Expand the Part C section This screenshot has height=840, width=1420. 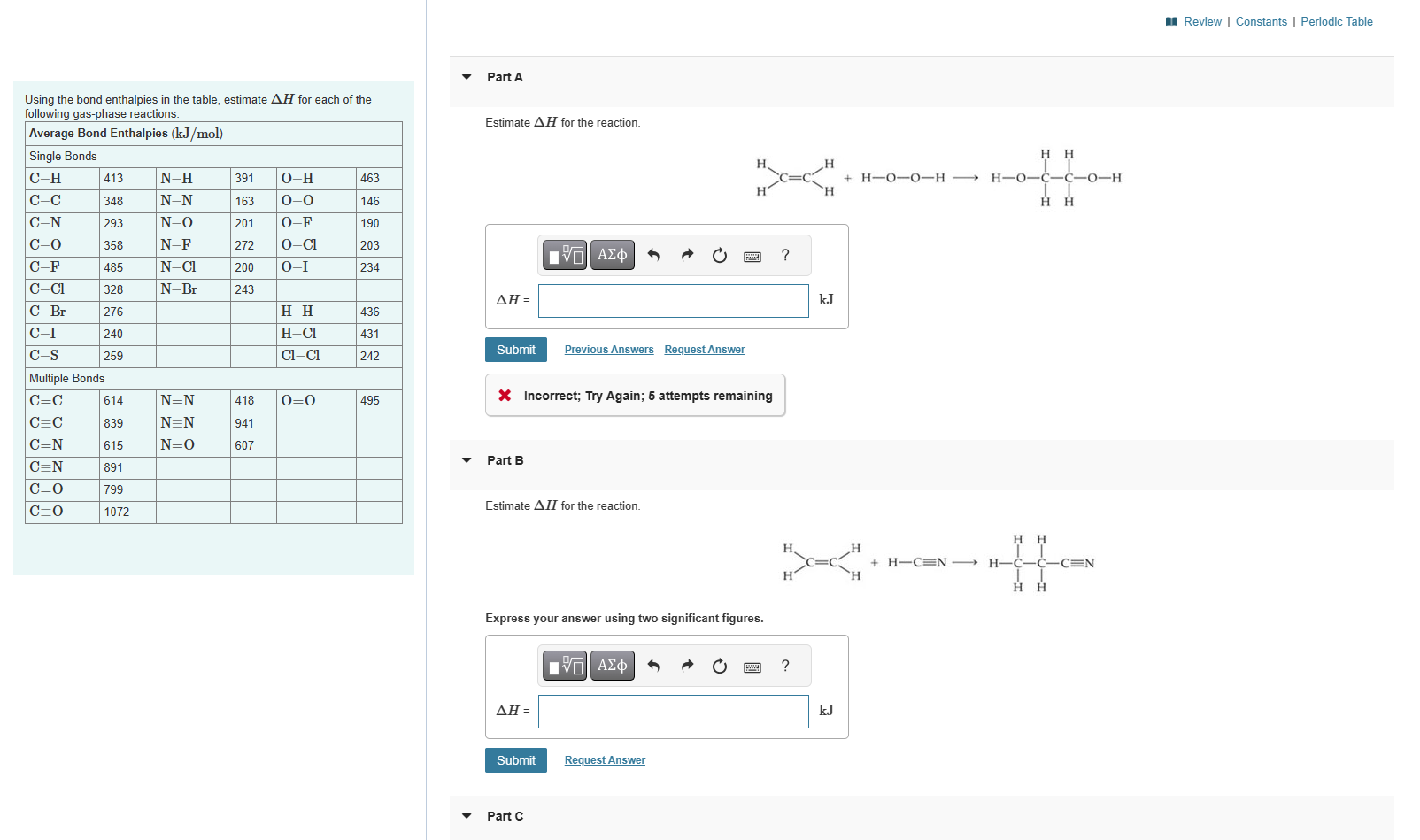coord(467,815)
